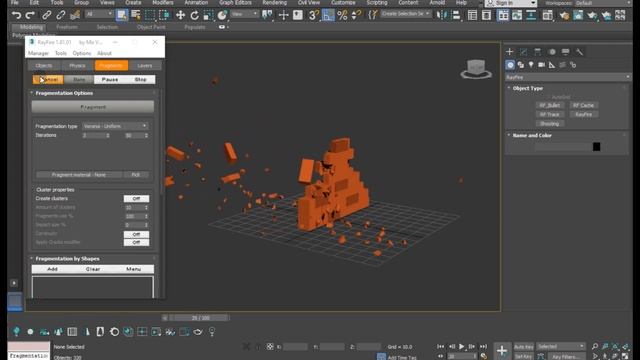Open the Workspaces Default dropdown
This screenshot has width=640, height=360.
click(602, 3)
